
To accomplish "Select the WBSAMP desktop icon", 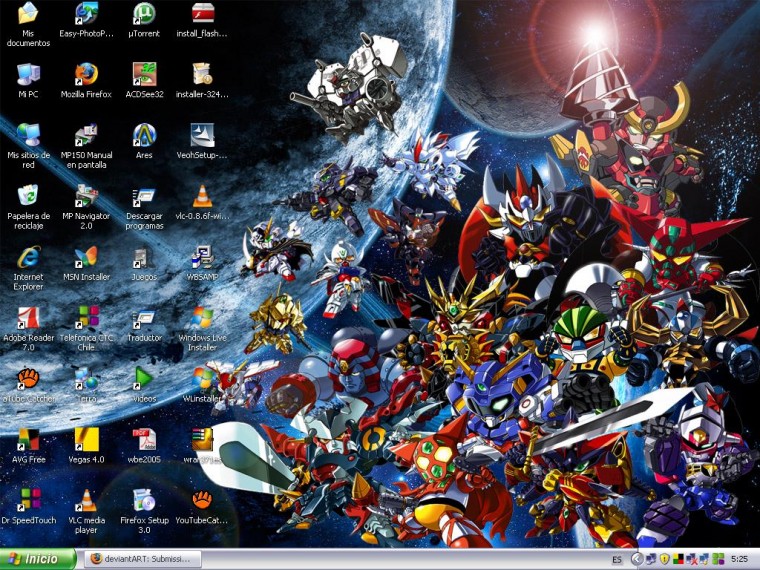I will point(203,257).
